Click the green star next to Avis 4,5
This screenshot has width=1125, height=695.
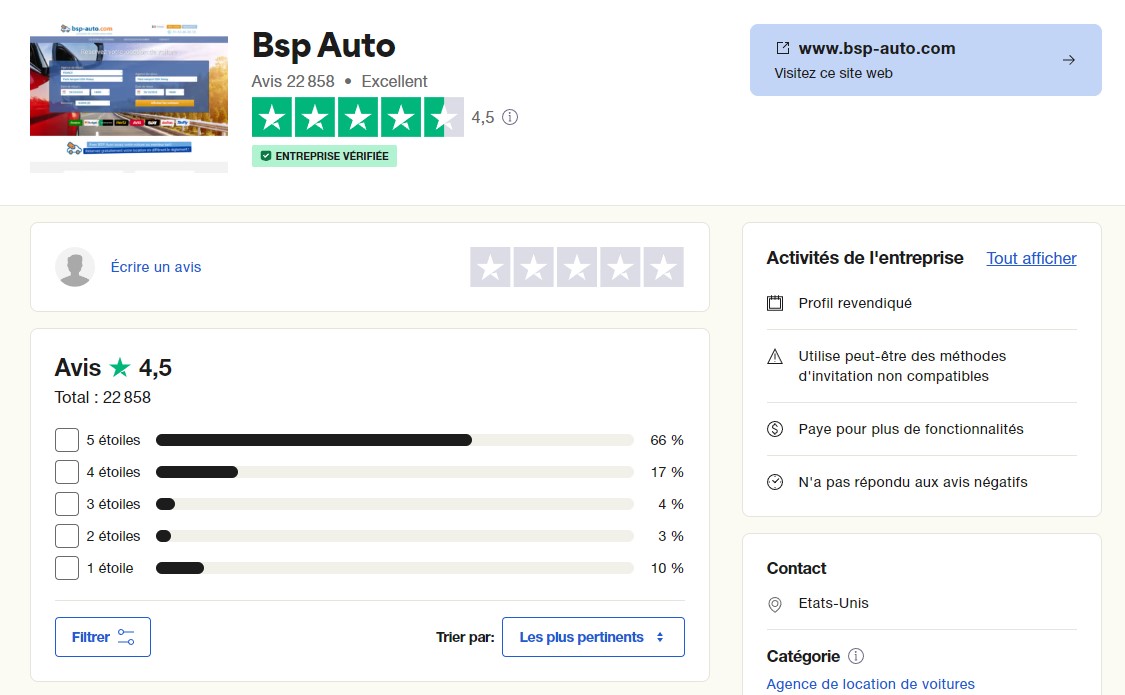click(120, 367)
